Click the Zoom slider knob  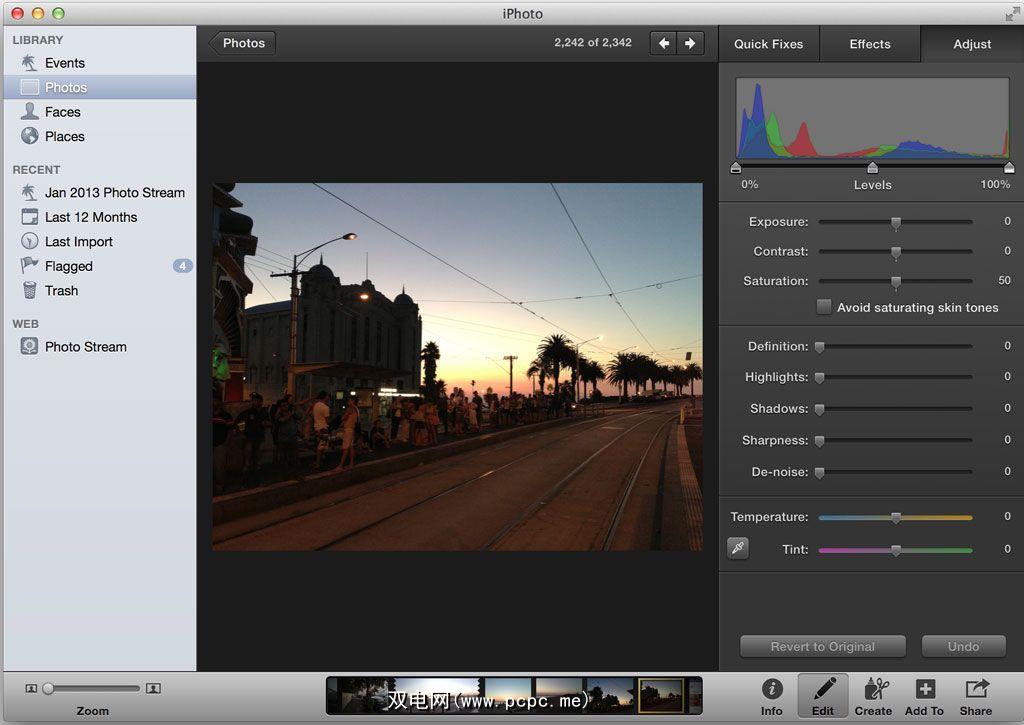48,688
